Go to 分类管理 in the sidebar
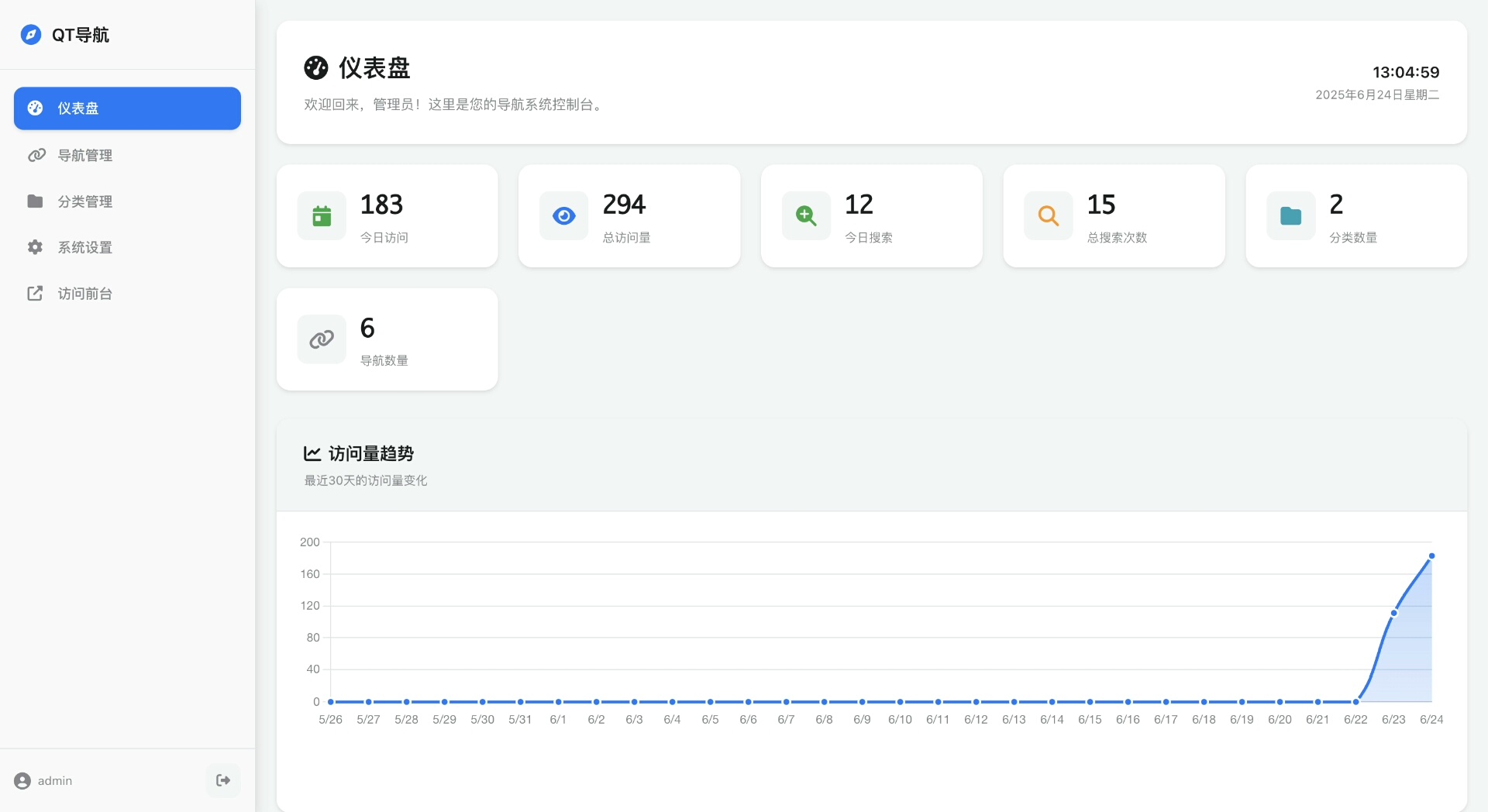This screenshot has width=1488, height=812. point(85,201)
